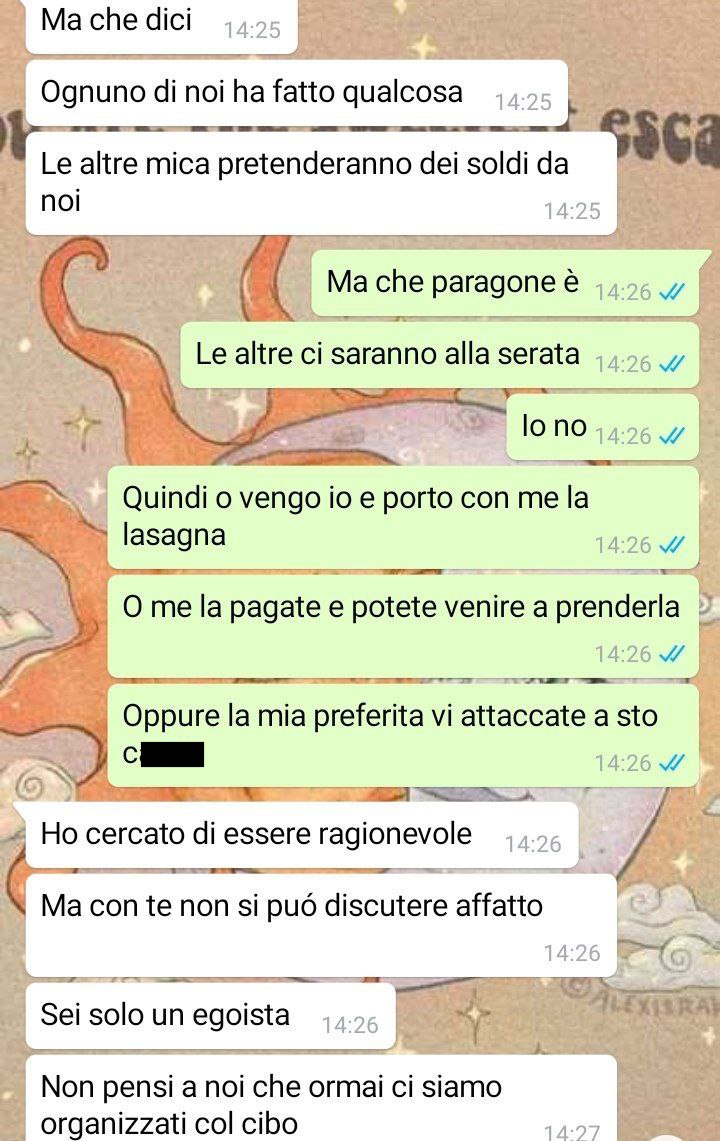
Task: Tap the read receipt ticks on 'Io no'
Action: tap(670, 436)
